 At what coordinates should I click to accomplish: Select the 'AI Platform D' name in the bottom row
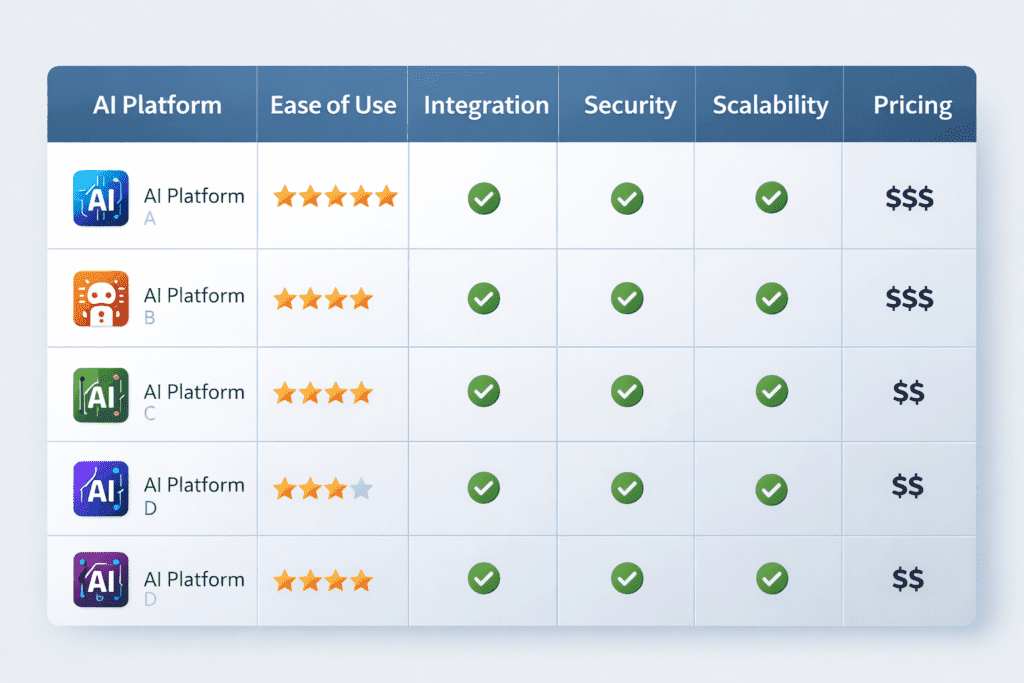tap(194, 588)
